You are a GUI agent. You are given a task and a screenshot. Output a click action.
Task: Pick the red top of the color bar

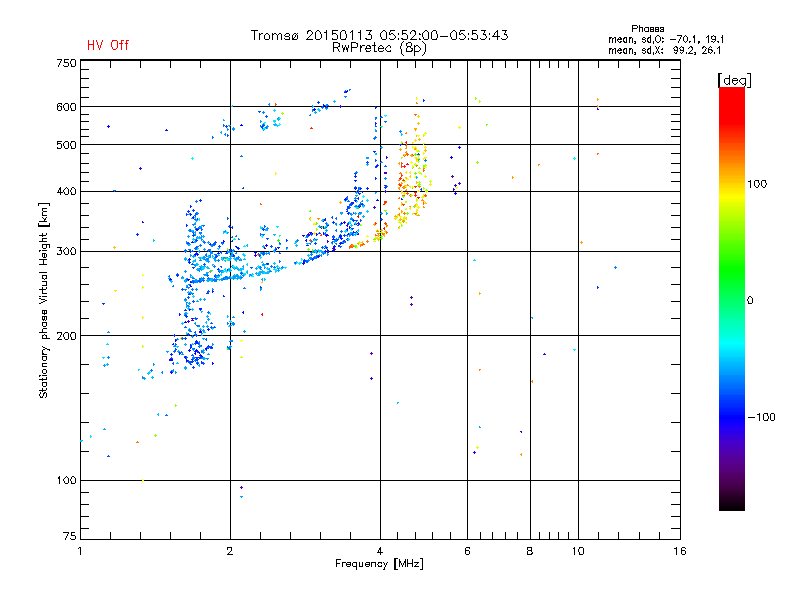pyautogui.click(x=731, y=95)
